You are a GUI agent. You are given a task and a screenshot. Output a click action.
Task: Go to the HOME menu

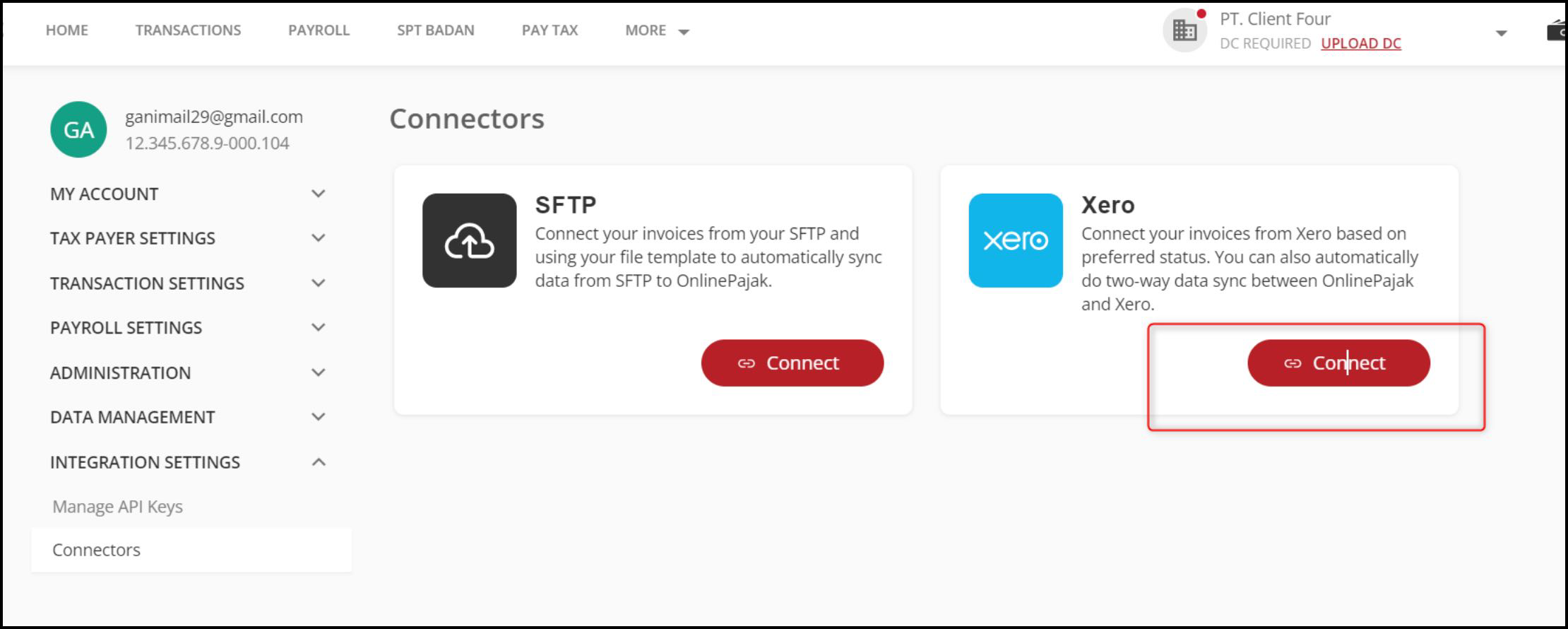click(67, 30)
